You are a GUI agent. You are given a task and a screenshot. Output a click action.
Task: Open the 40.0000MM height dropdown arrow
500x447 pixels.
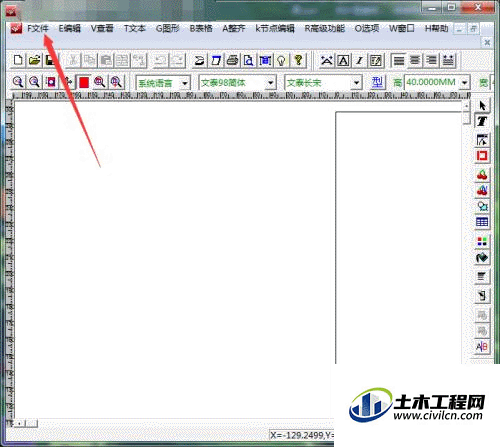(465, 83)
